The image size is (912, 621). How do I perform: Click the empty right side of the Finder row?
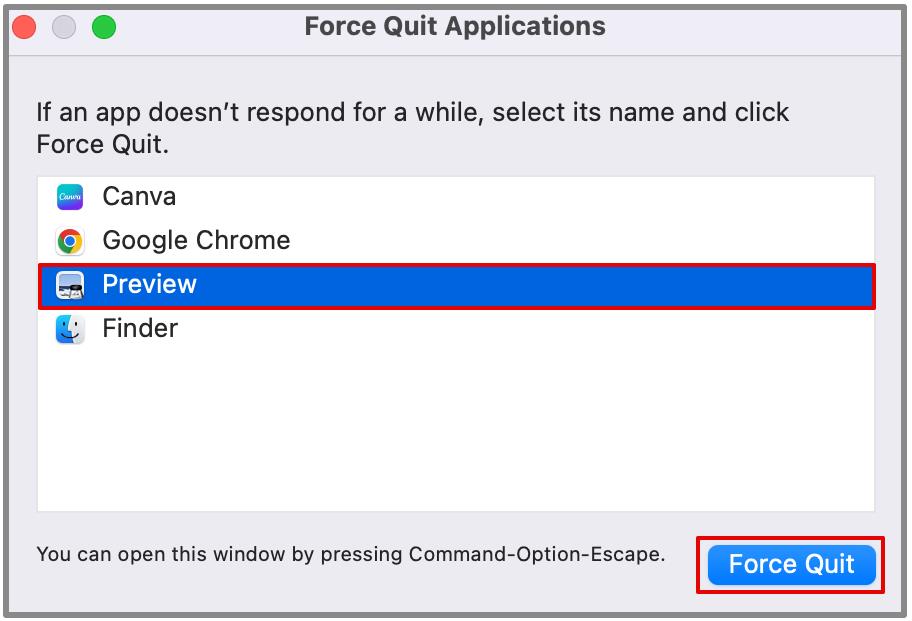point(523,329)
